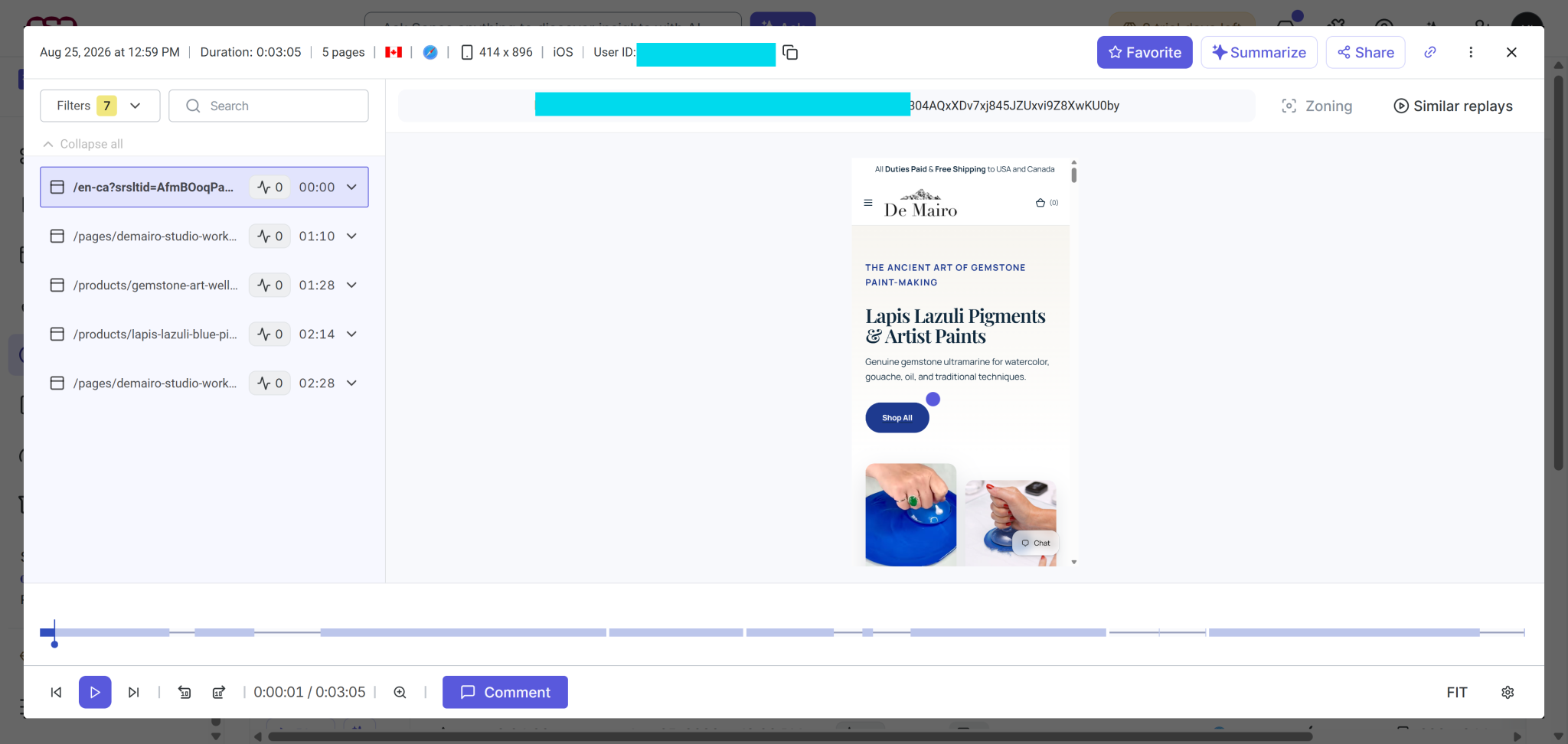Viewport: 1568px width, 744px height.
Task: Open the FIT scaling dropdown
Action: point(1456,692)
